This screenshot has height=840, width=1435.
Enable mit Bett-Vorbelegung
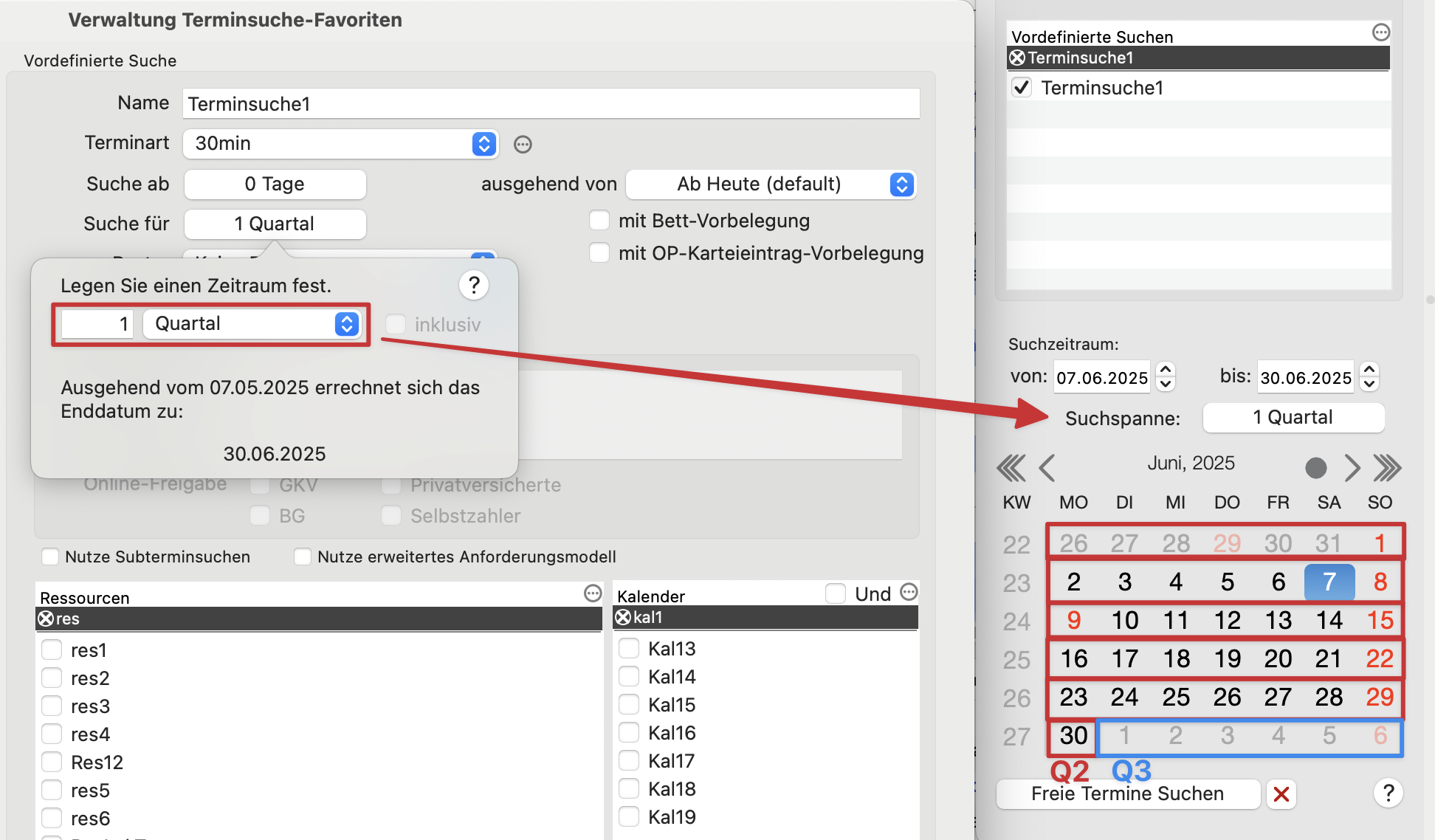click(599, 221)
